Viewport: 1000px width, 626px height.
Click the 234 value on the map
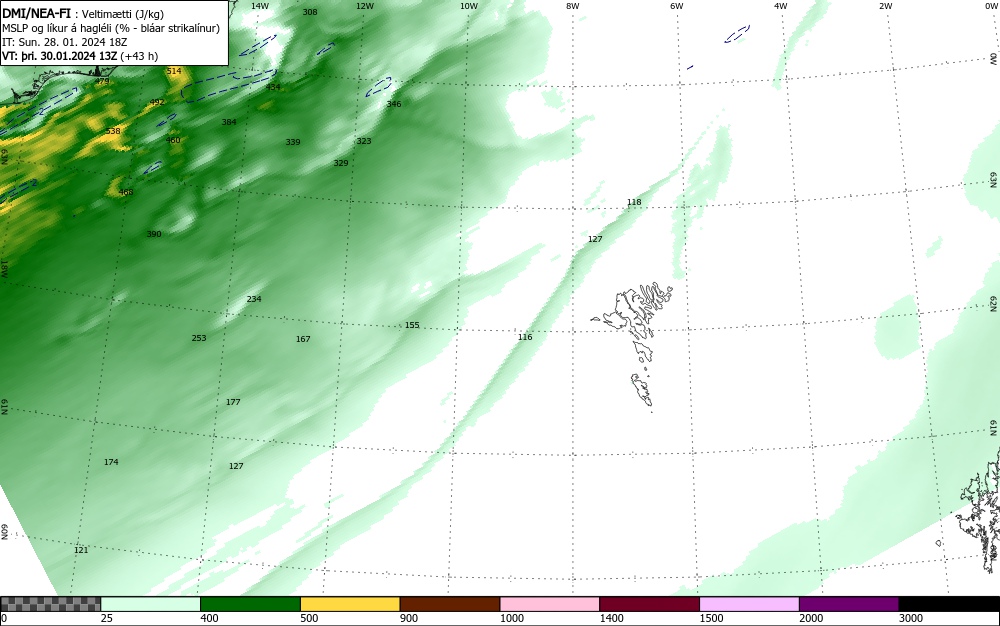coord(254,298)
